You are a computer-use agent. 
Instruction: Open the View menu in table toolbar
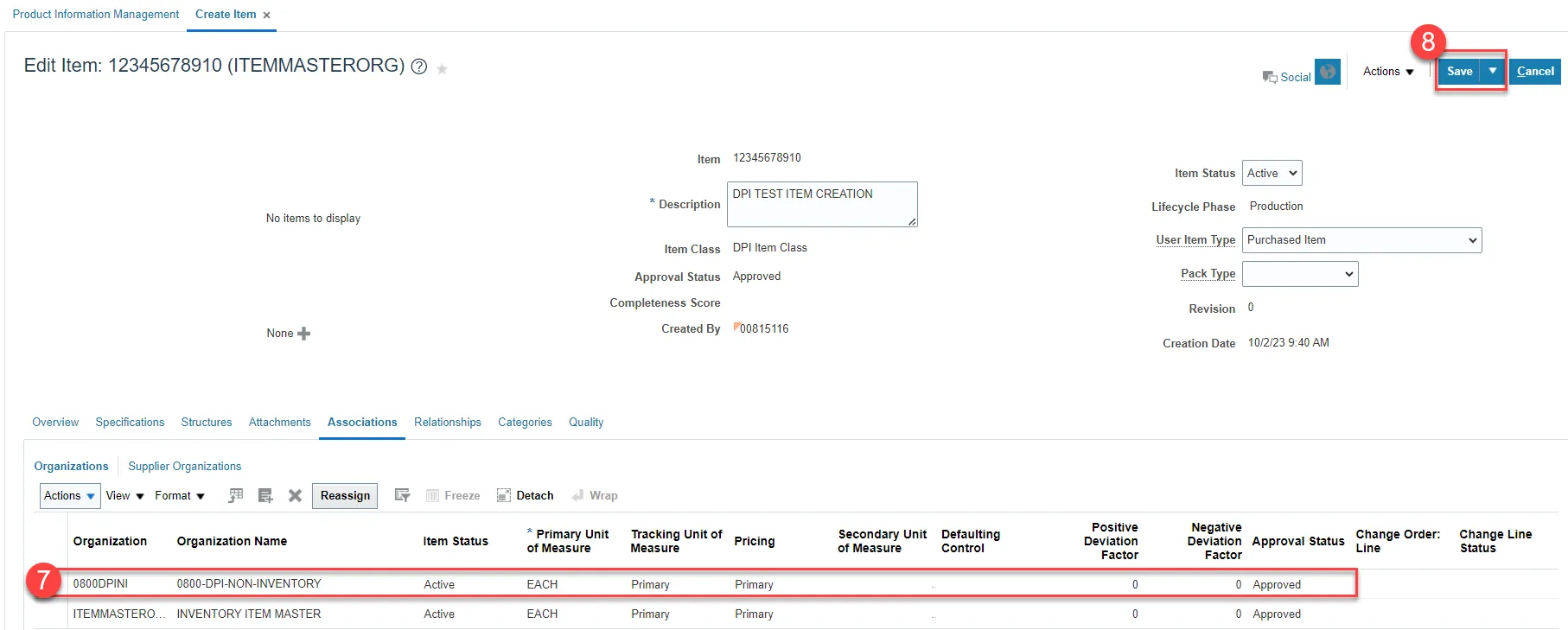tap(124, 495)
